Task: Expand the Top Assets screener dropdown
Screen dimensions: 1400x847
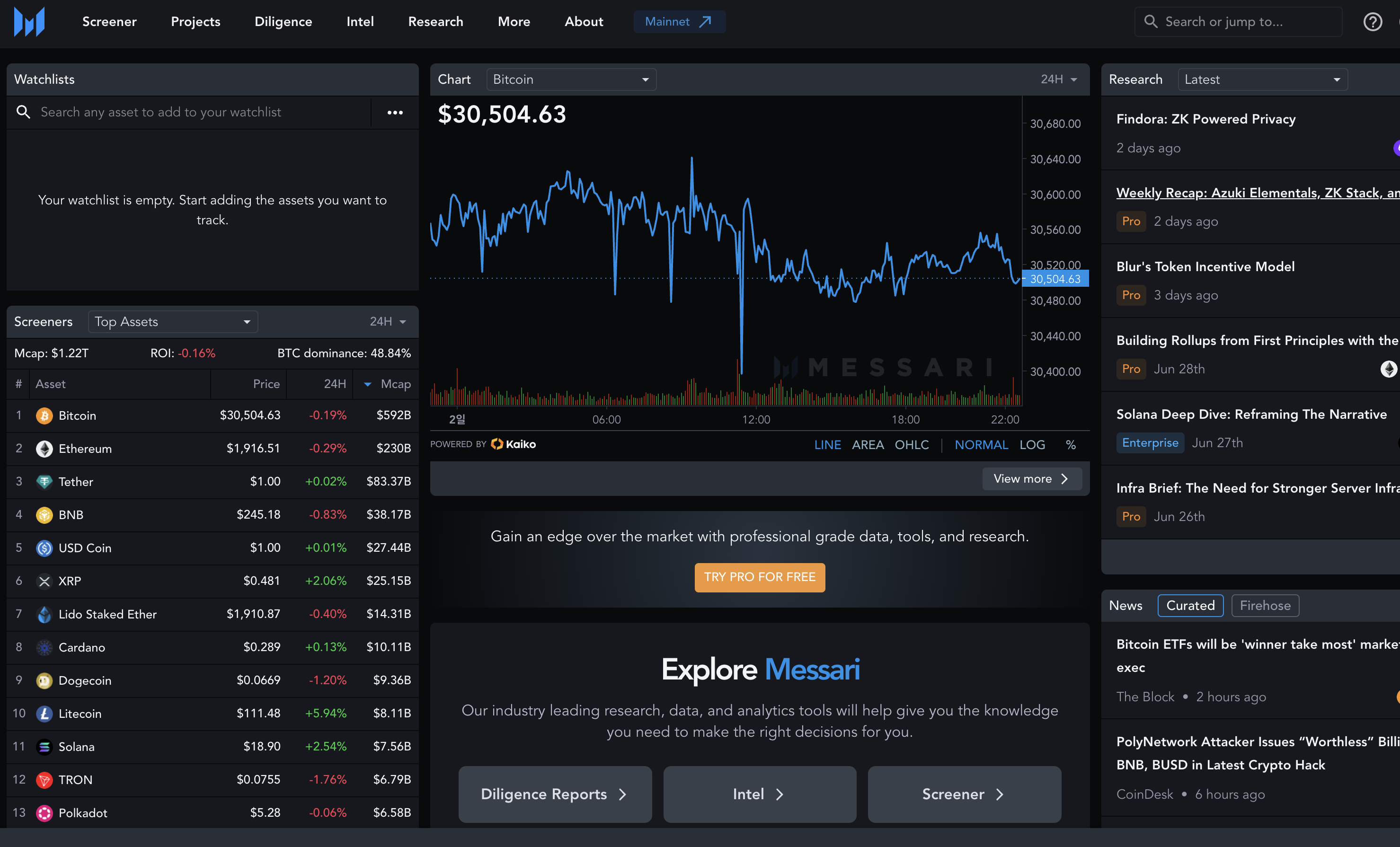Action: [x=173, y=322]
